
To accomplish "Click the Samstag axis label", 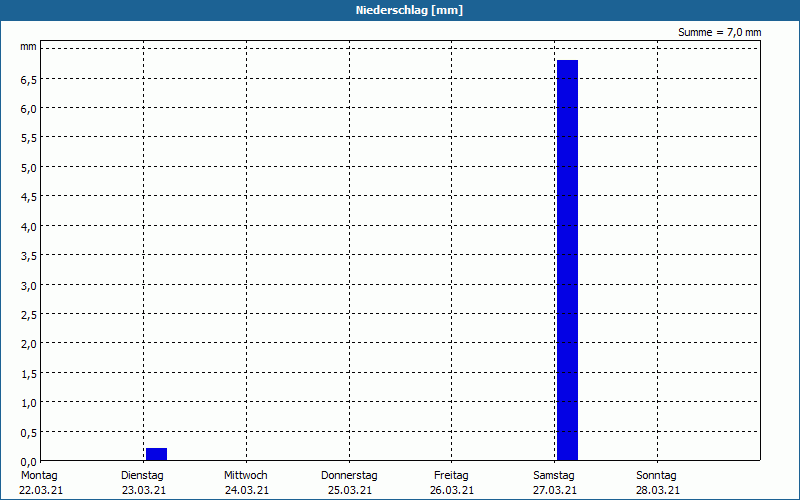I will point(554,476).
